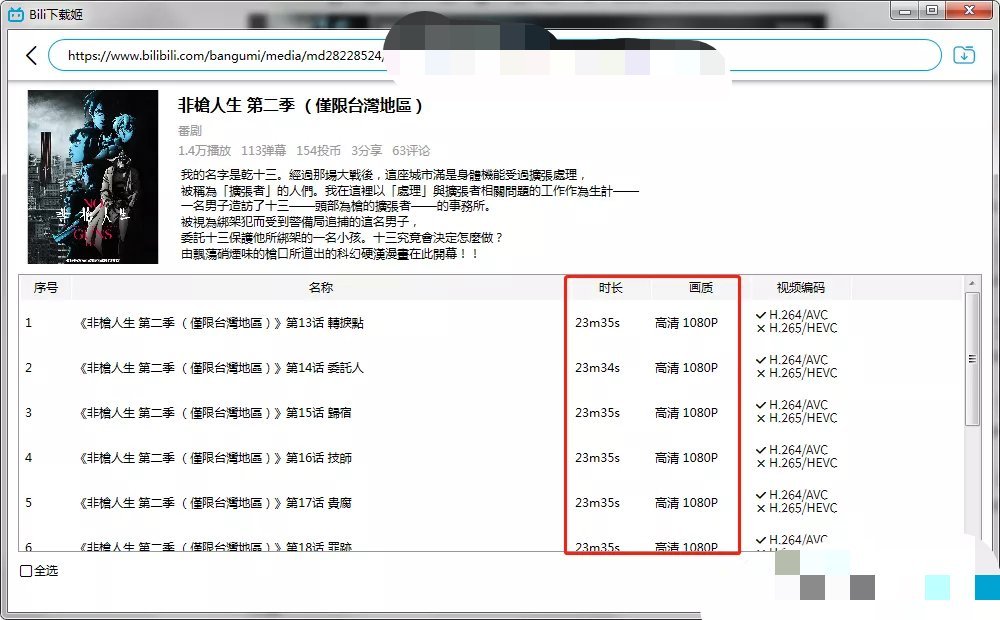
Task: Choose H.265/HEVC codec for row 2
Action: (x=797, y=373)
